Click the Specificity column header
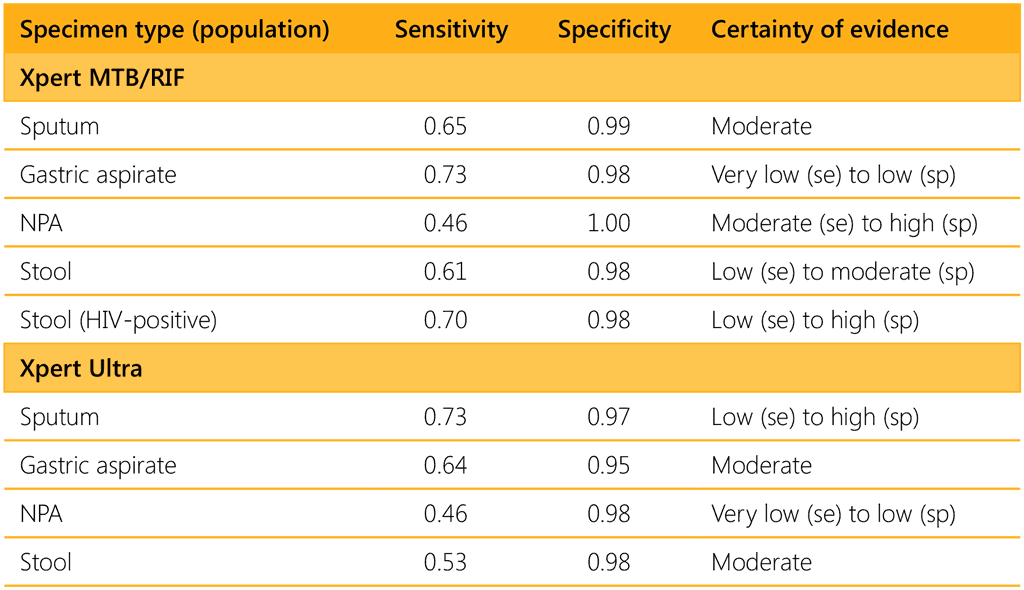The height and width of the screenshot is (590, 1024). (614, 30)
